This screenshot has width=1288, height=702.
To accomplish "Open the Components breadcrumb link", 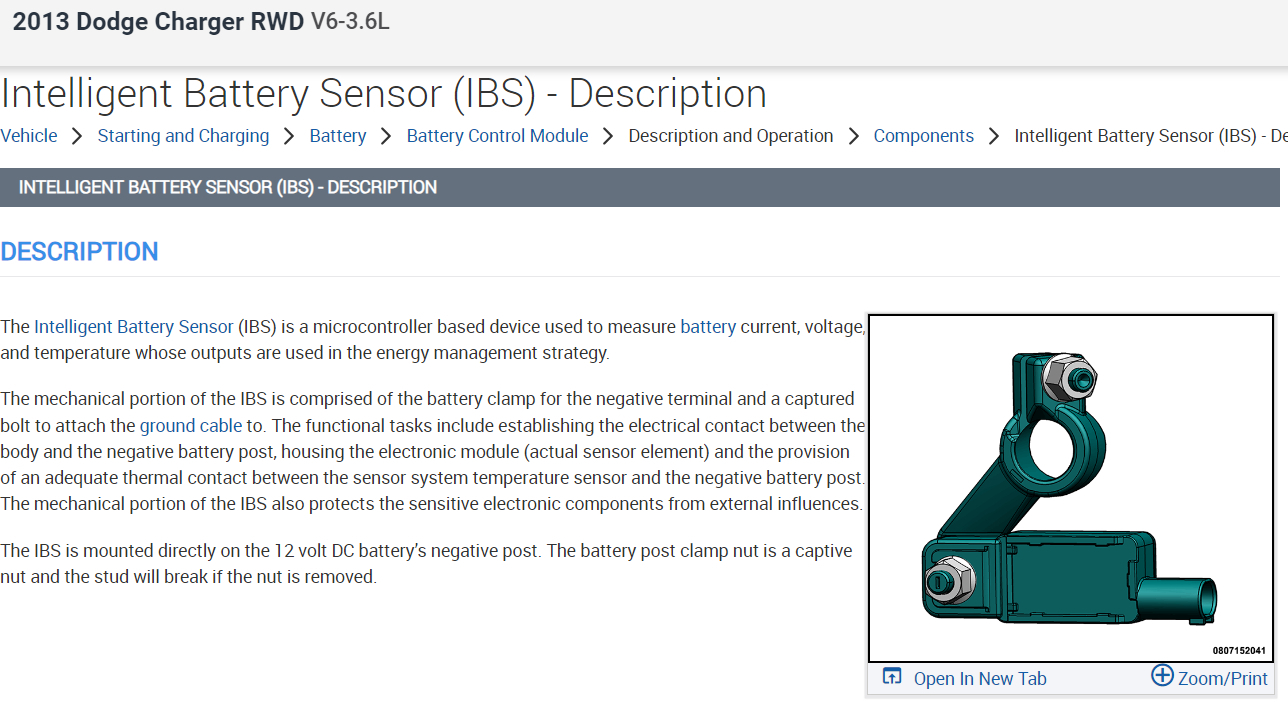I will click(924, 136).
